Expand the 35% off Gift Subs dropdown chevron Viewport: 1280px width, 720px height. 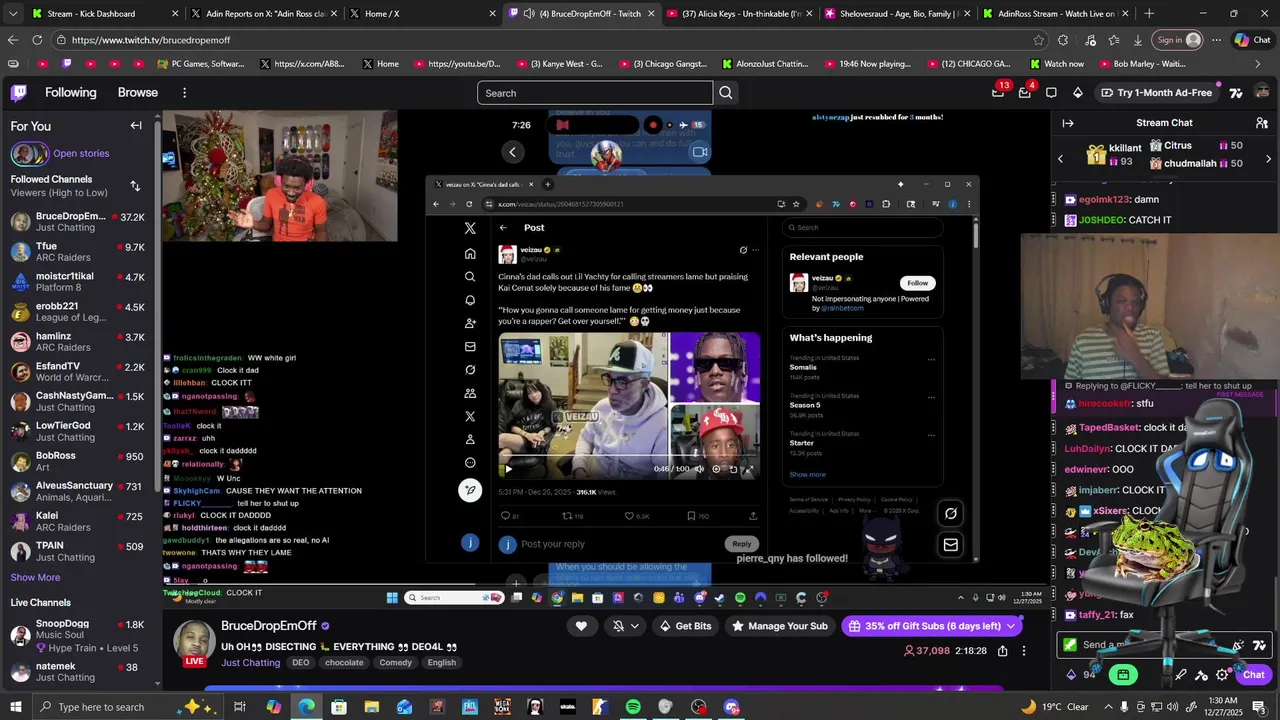[1011, 626]
